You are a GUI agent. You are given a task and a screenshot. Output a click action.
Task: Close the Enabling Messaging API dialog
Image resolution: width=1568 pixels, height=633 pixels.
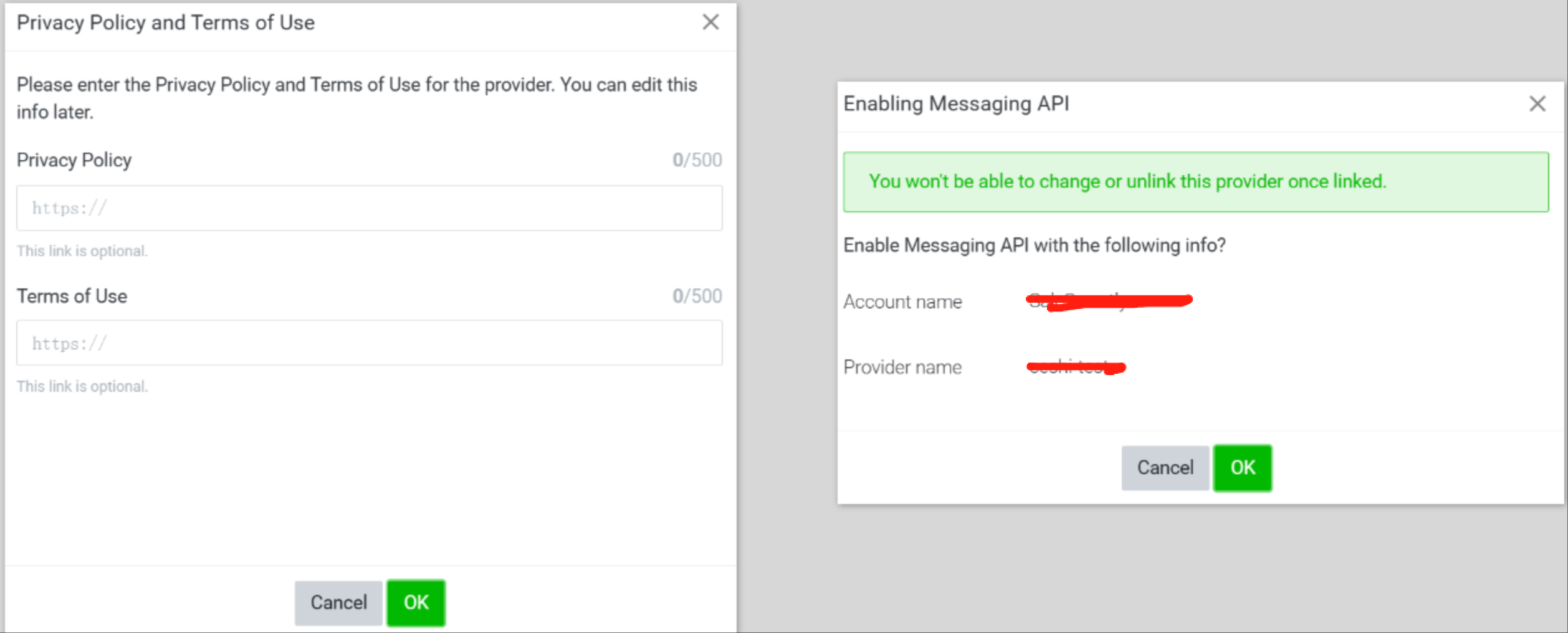click(x=1537, y=104)
